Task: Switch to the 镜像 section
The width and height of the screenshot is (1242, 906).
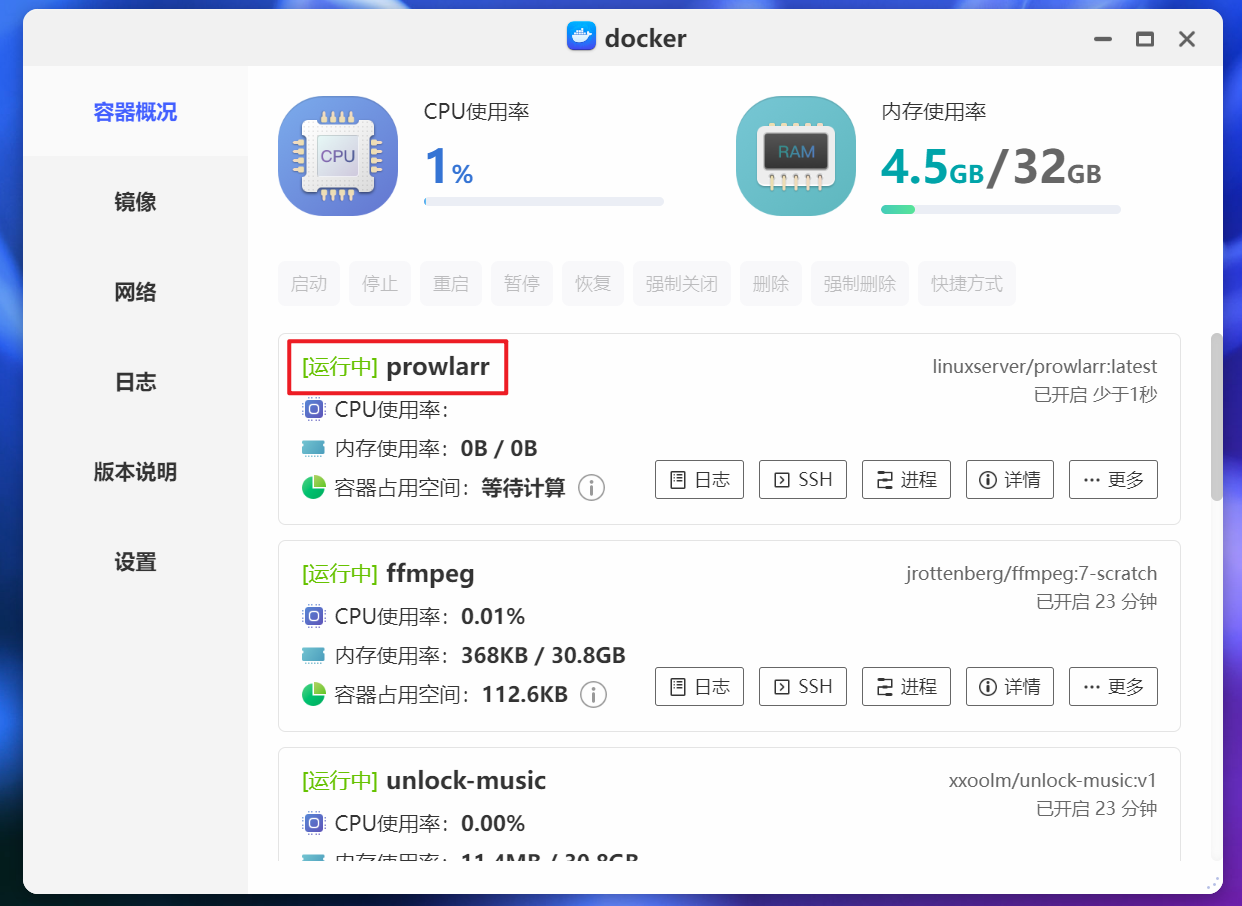Action: point(136,202)
